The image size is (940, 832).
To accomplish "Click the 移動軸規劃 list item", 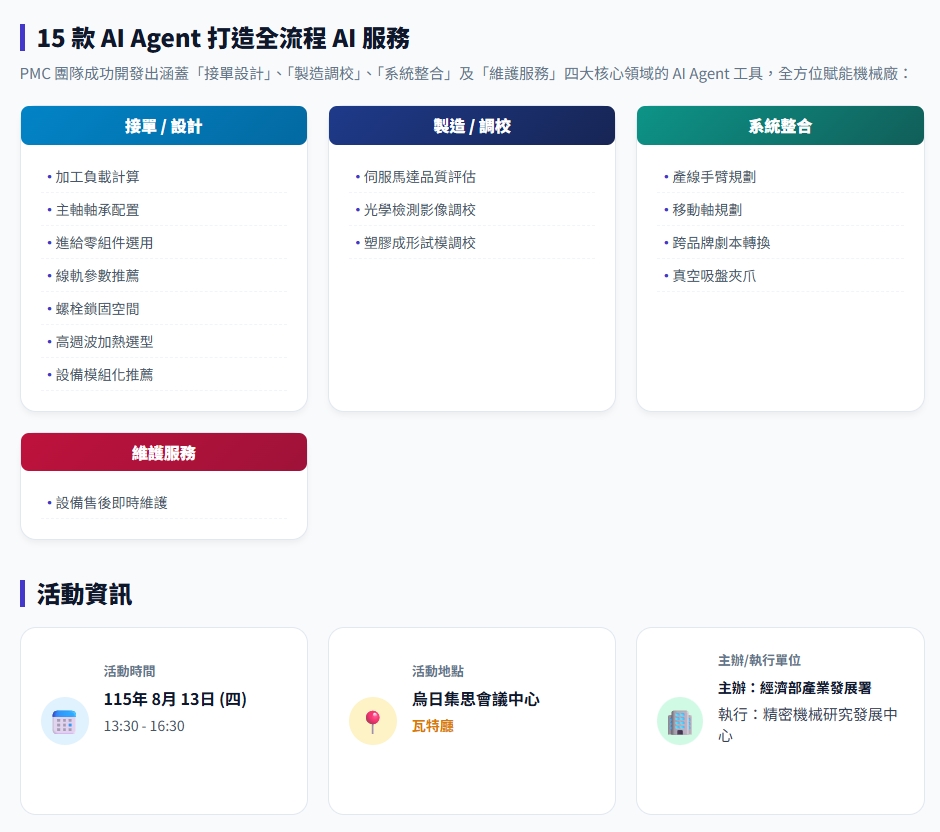I will [780, 210].
